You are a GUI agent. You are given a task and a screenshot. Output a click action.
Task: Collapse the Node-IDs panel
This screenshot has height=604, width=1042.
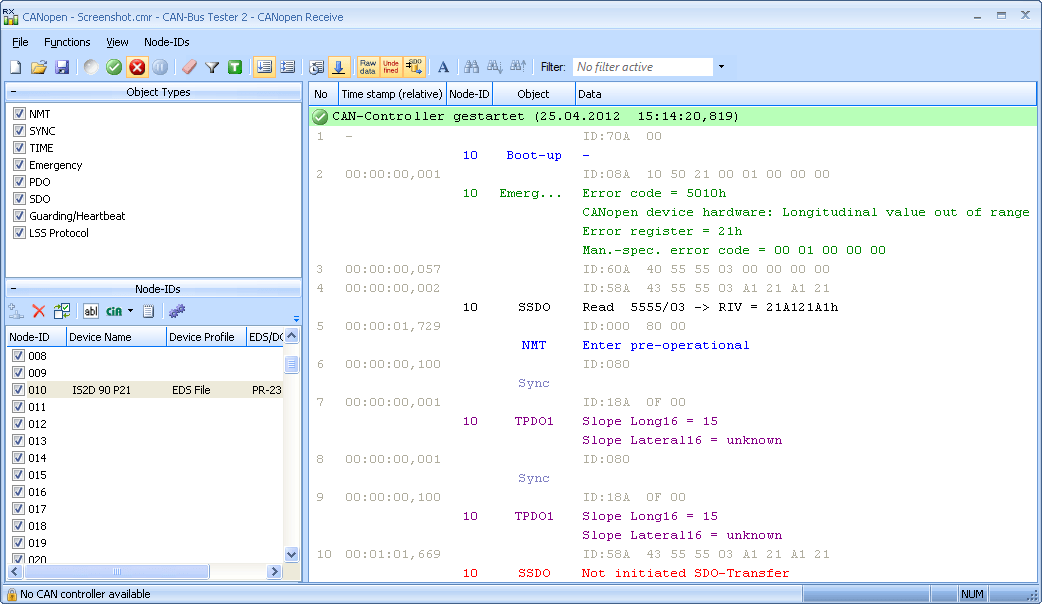click(x=13, y=288)
